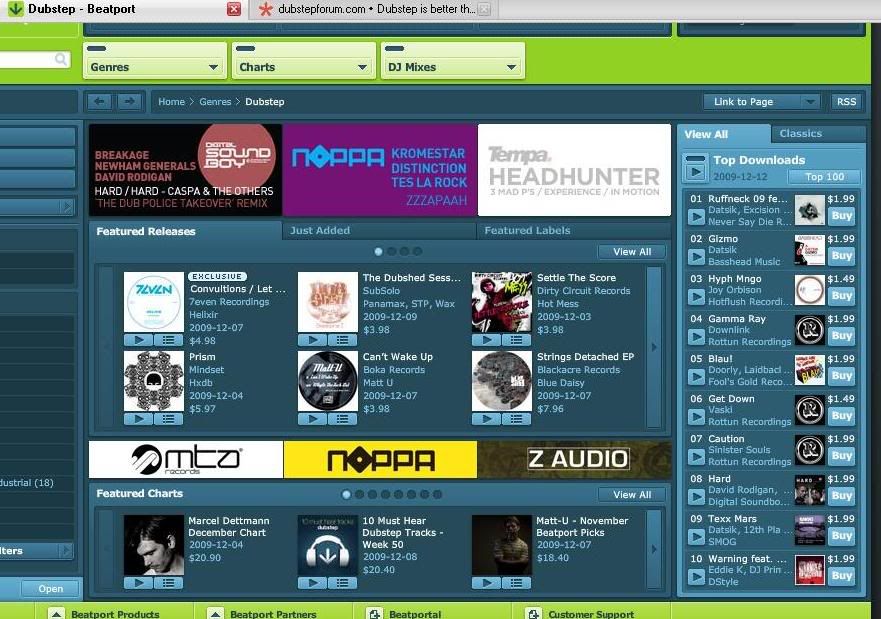Click the Open button in left panel
881x619 pixels.
(x=51, y=589)
